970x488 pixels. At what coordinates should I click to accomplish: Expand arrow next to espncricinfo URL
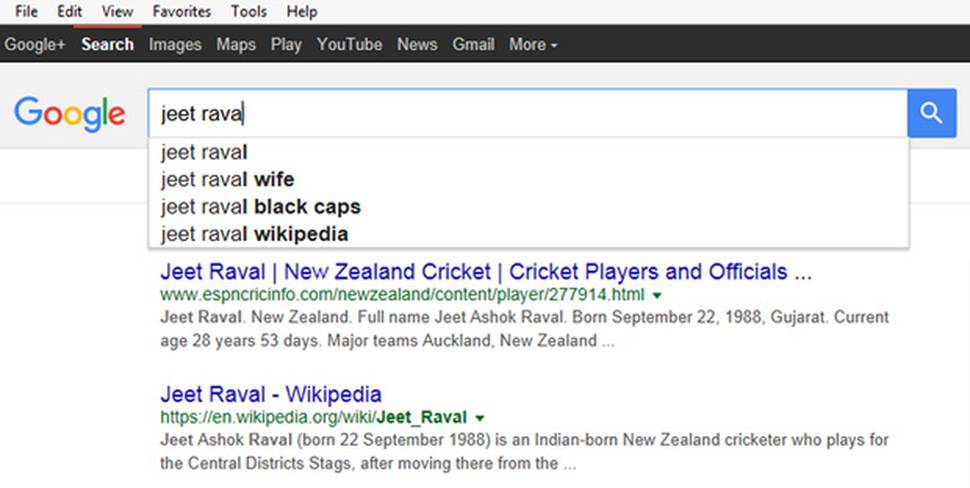pyautogui.click(x=658, y=296)
